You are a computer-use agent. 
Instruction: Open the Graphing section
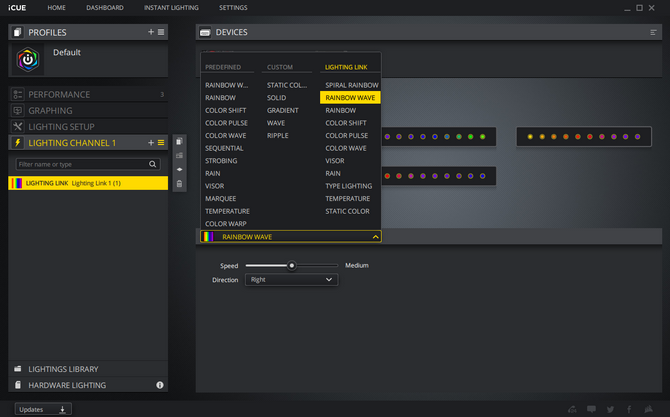click(88, 111)
